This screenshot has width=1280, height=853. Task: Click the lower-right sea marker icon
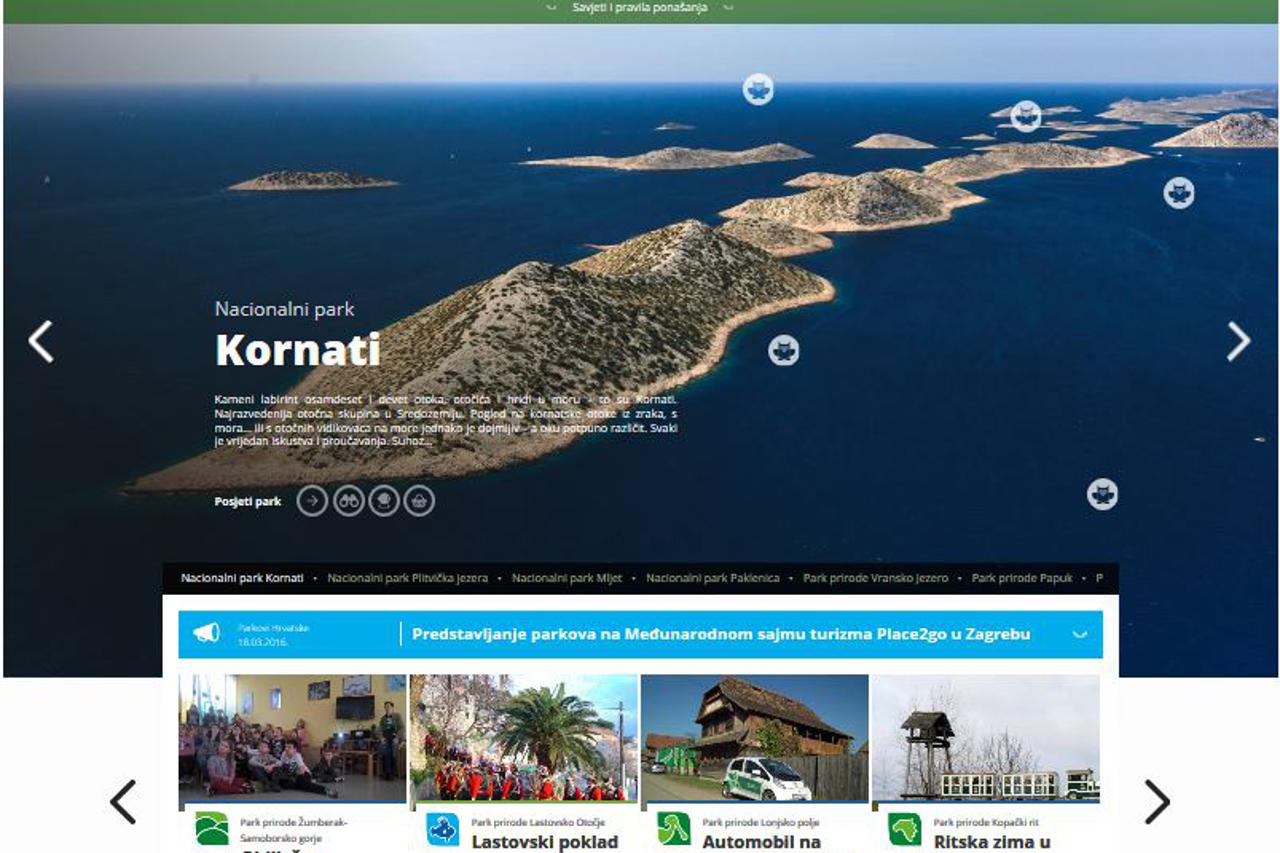[1103, 492]
